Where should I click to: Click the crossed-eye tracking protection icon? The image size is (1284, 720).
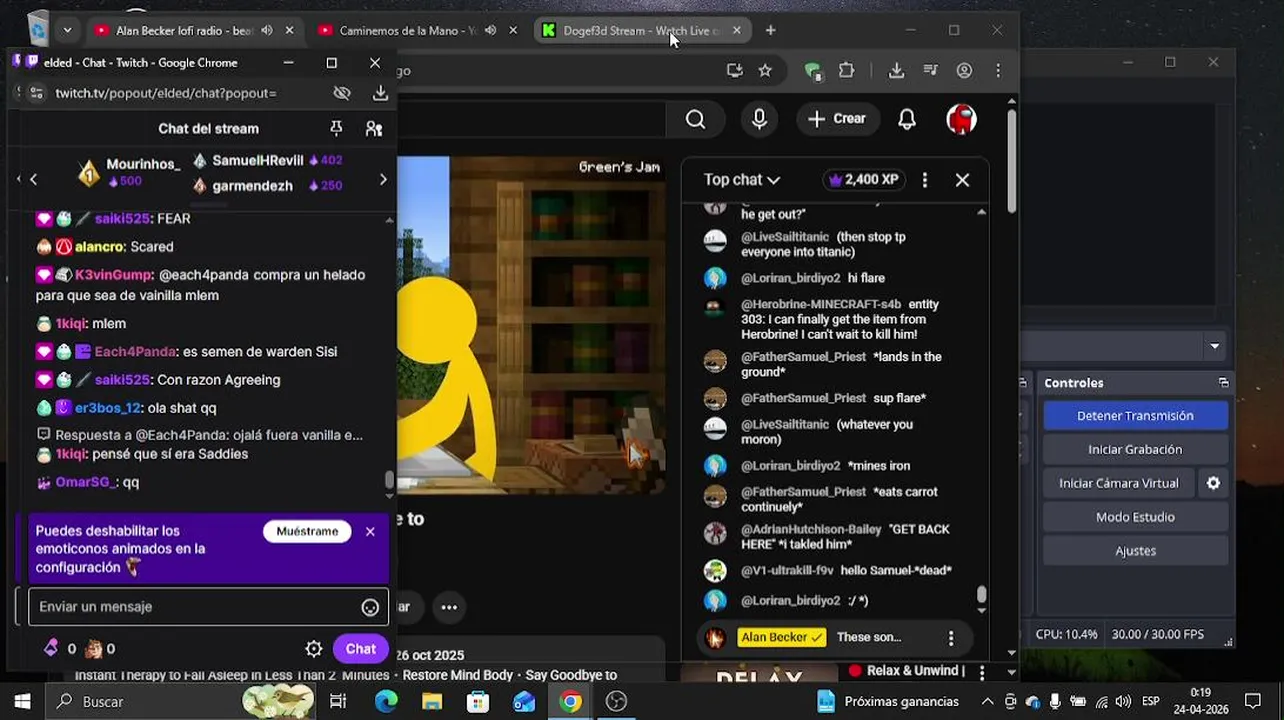(x=342, y=93)
